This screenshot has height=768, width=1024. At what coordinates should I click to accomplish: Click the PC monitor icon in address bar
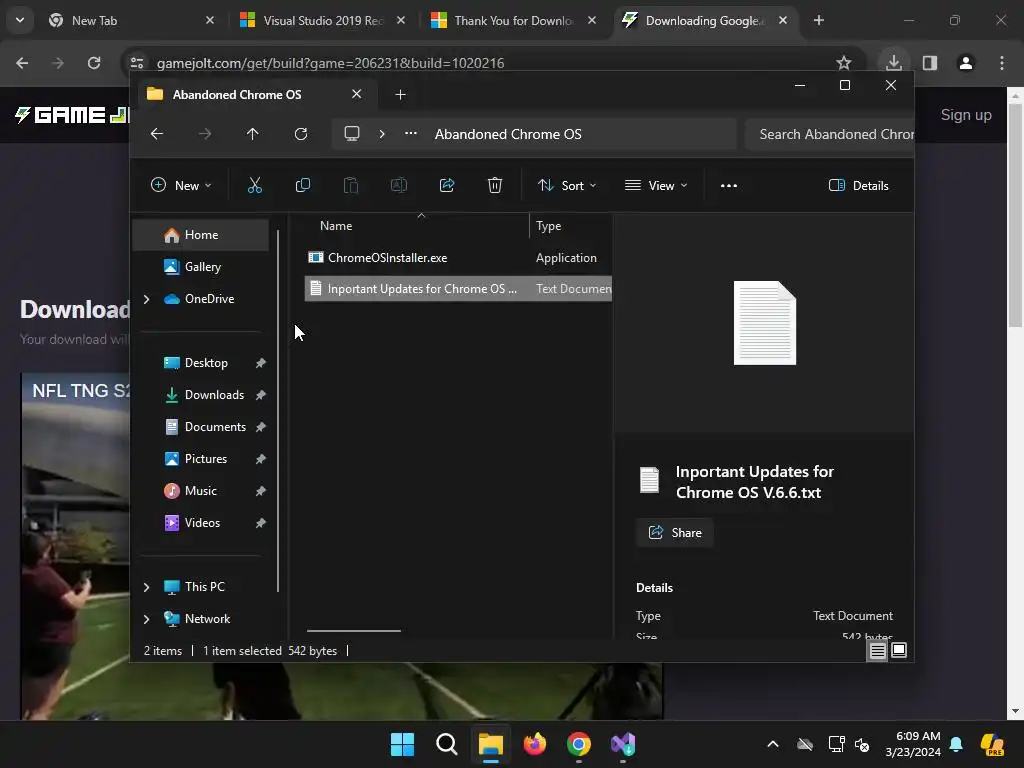pos(352,134)
